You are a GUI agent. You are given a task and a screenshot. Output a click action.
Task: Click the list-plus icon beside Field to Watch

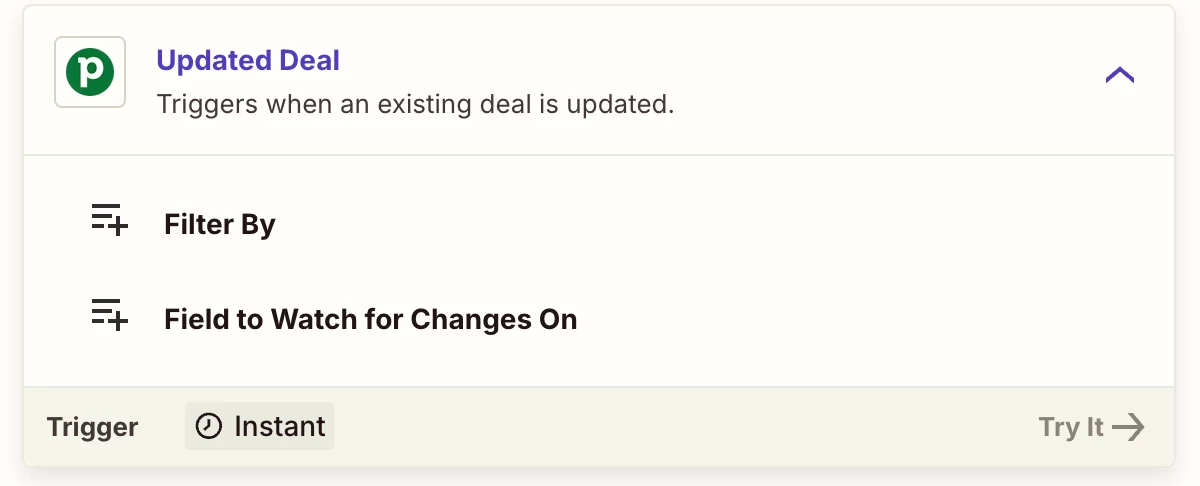[x=110, y=315]
